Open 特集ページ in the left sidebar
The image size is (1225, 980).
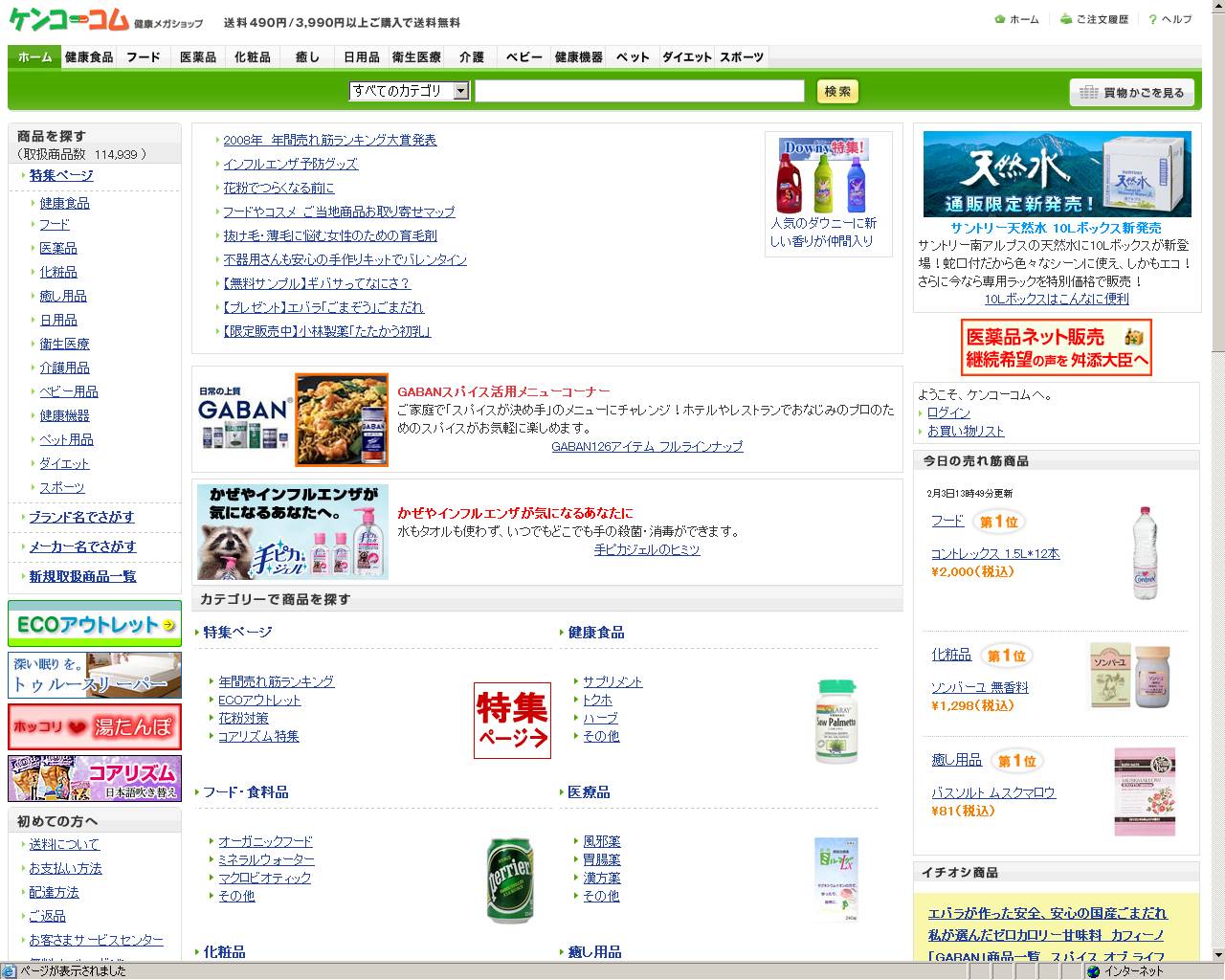61,175
